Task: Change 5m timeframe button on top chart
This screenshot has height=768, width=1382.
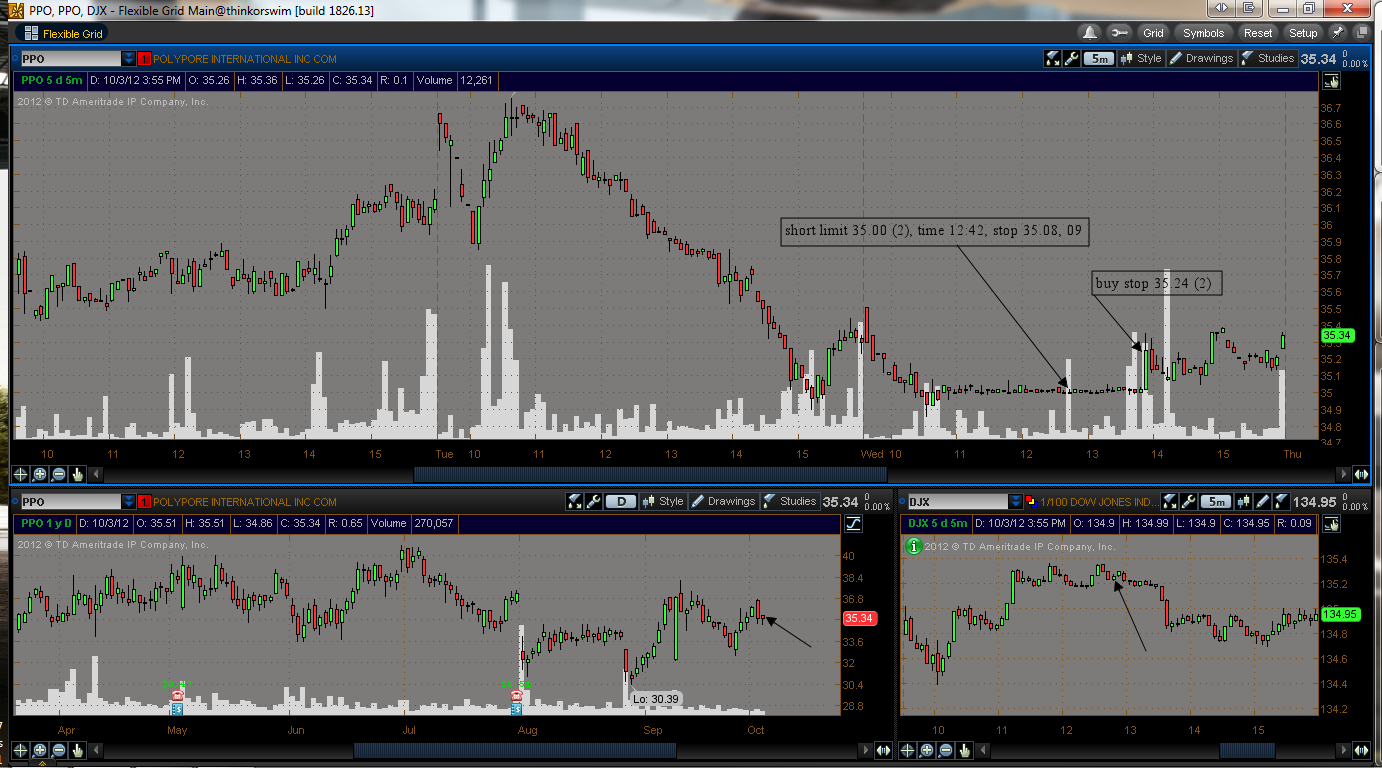Action: (x=1099, y=58)
